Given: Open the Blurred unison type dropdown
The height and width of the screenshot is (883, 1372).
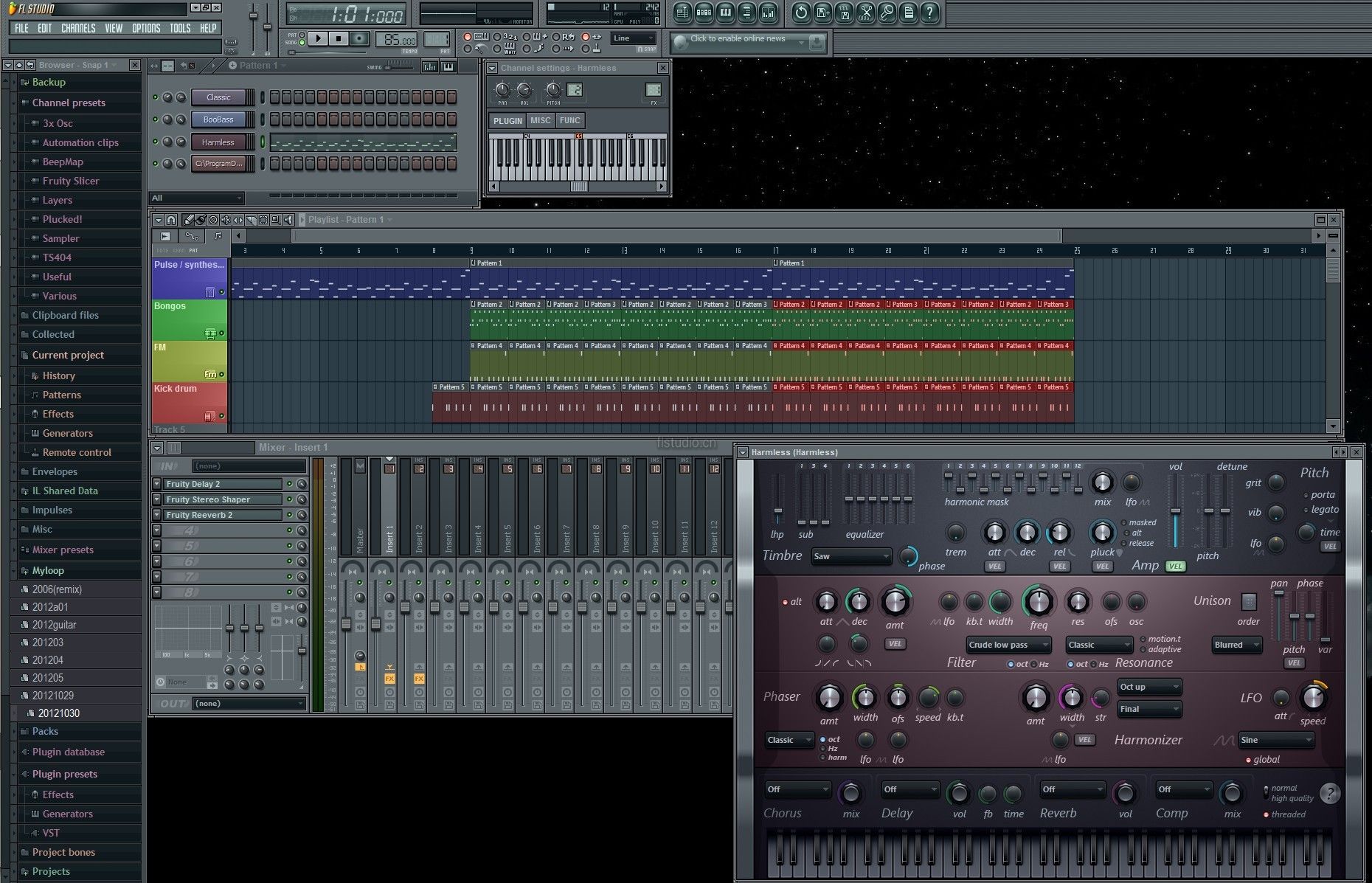Looking at the screenshot, I should 1236,645.
